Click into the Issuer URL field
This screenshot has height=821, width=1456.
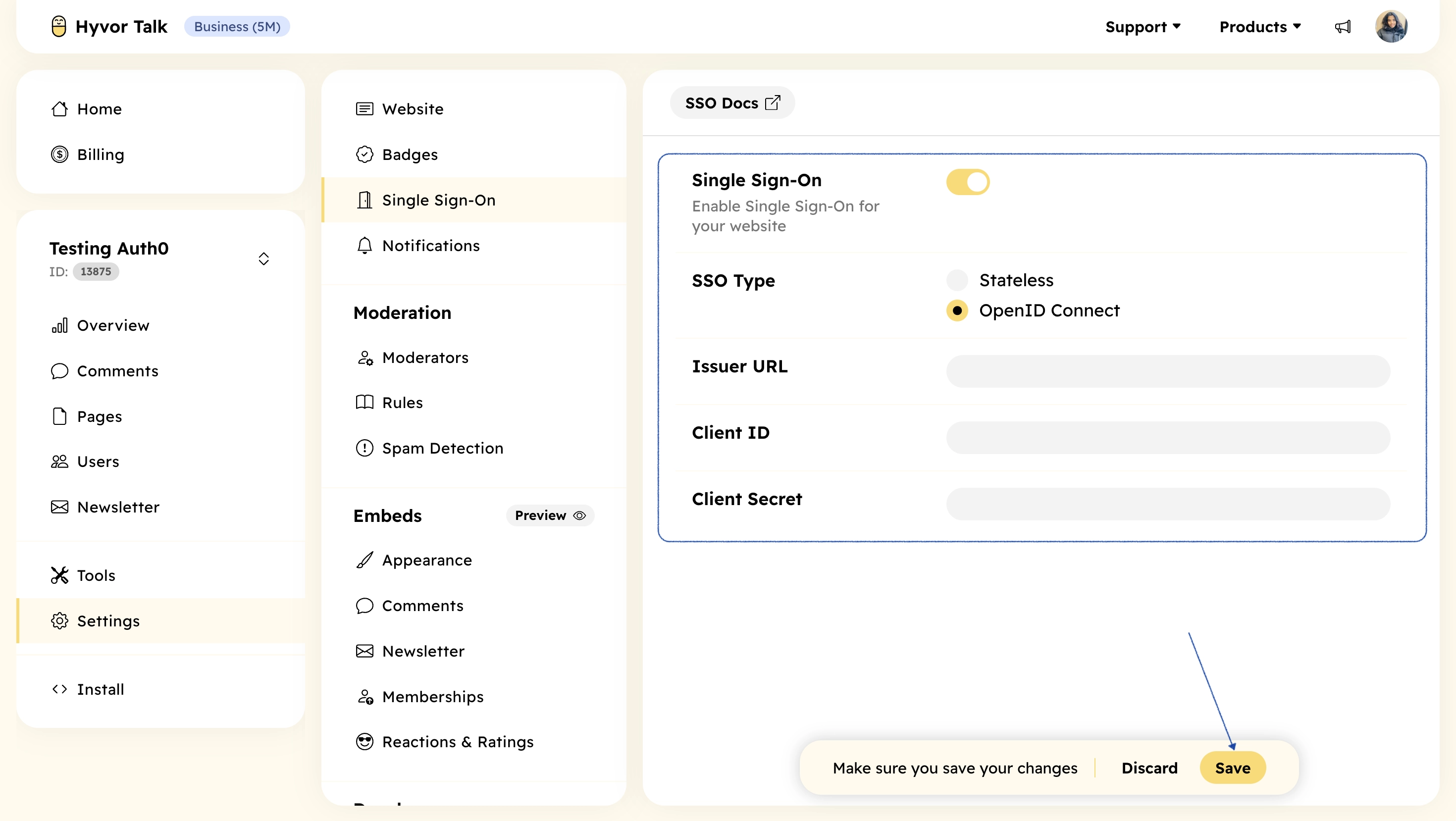point(1168,371)
